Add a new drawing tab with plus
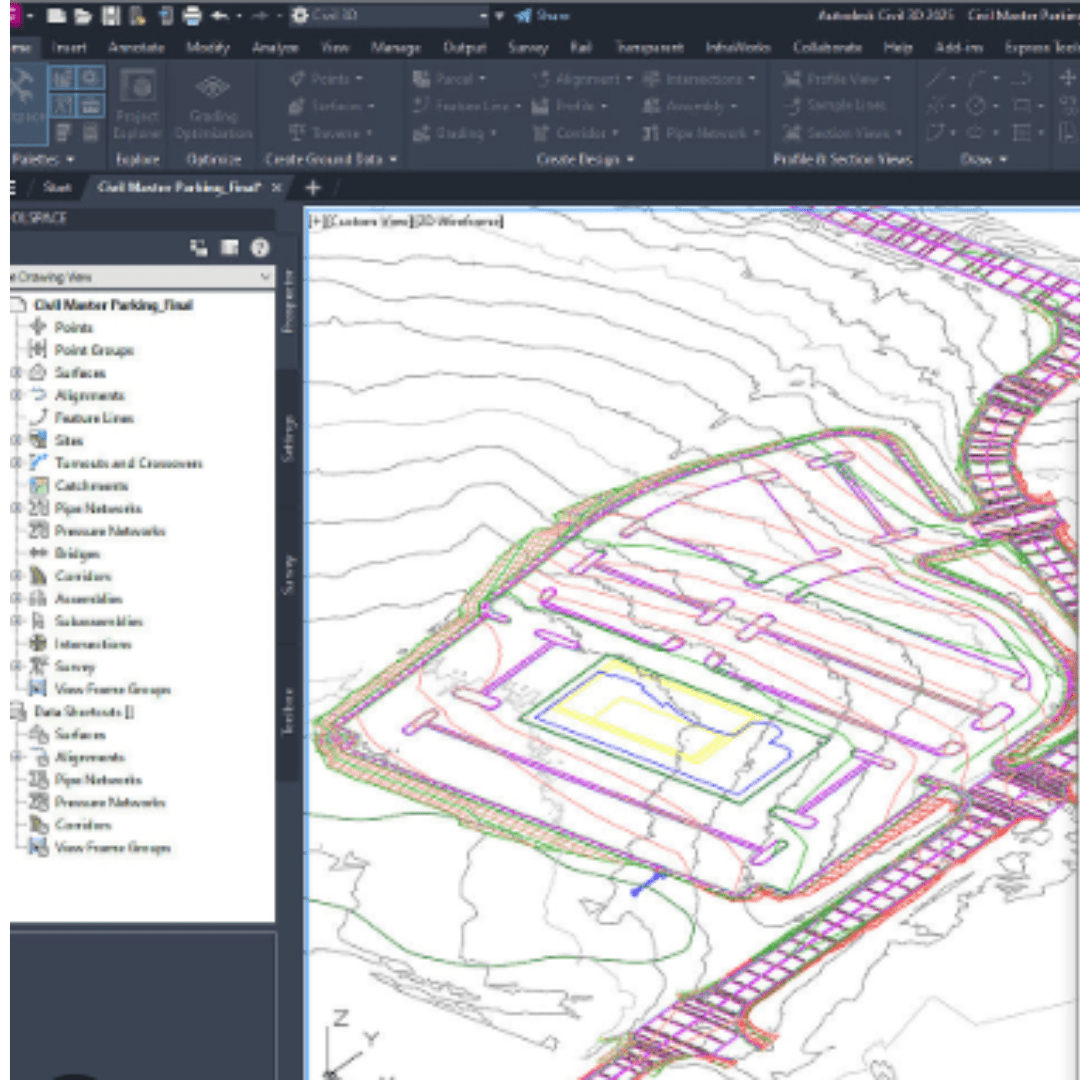The image size is (1080, 1080). pyautogui.click(x=312, y=187)
